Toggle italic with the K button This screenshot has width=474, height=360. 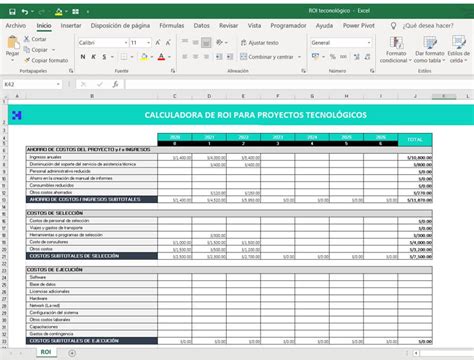[x=93, y=57]
